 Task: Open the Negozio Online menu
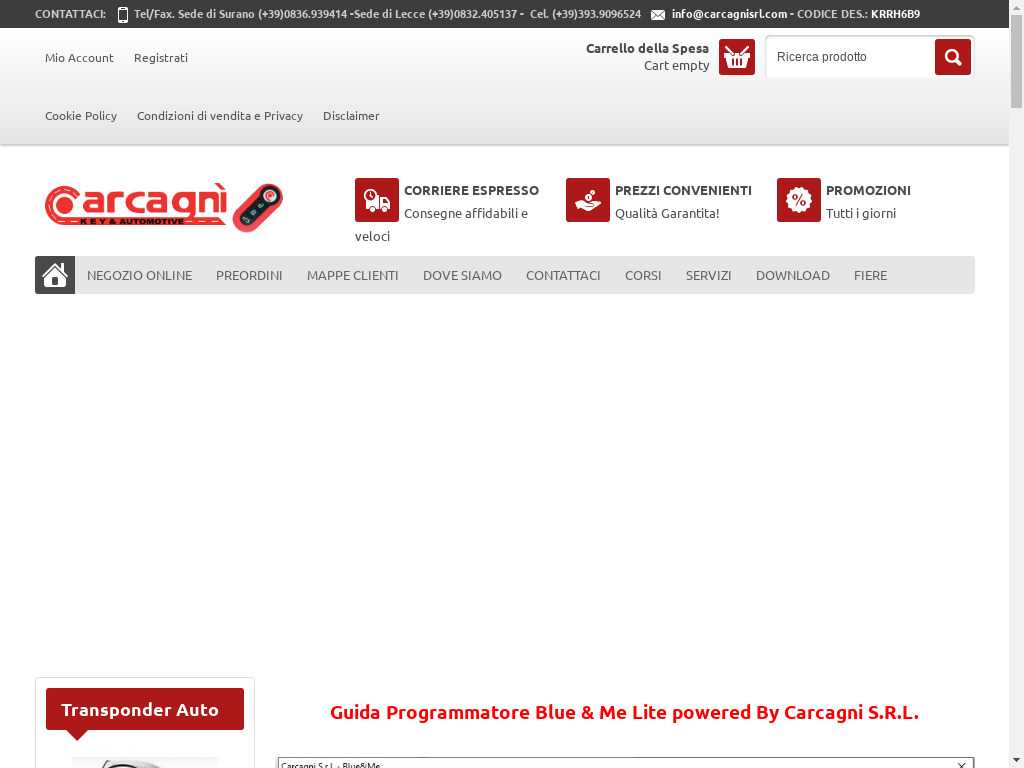(x=140, y=276)
